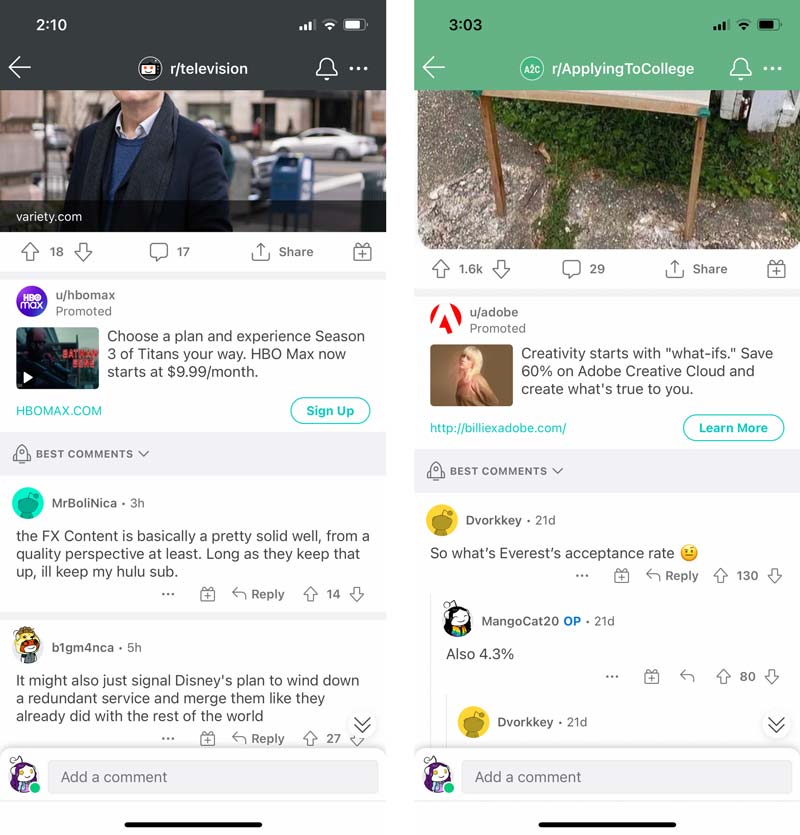Tap the notification bell on r/television header
This screenshot has height=835, width=800.
pos(326,69)
